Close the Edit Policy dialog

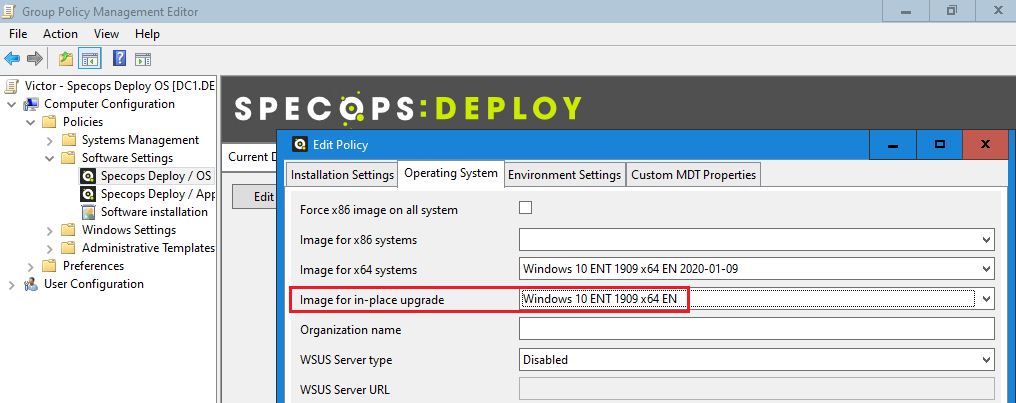point(986,144)
